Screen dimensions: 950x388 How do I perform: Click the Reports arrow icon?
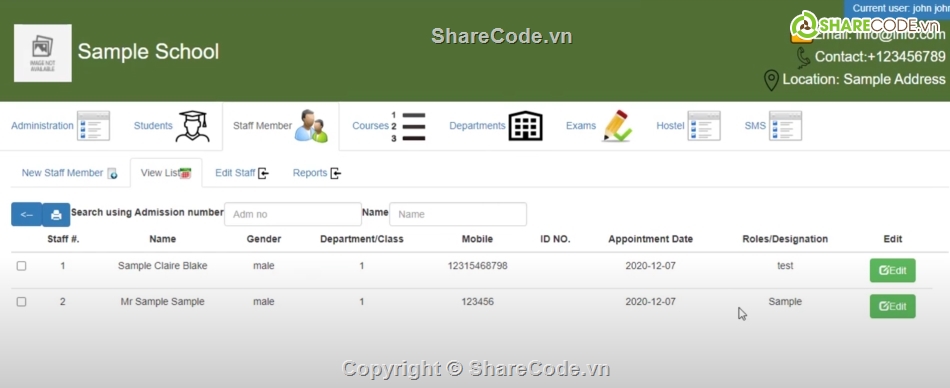pyautogui.click(x=336, y=173)
